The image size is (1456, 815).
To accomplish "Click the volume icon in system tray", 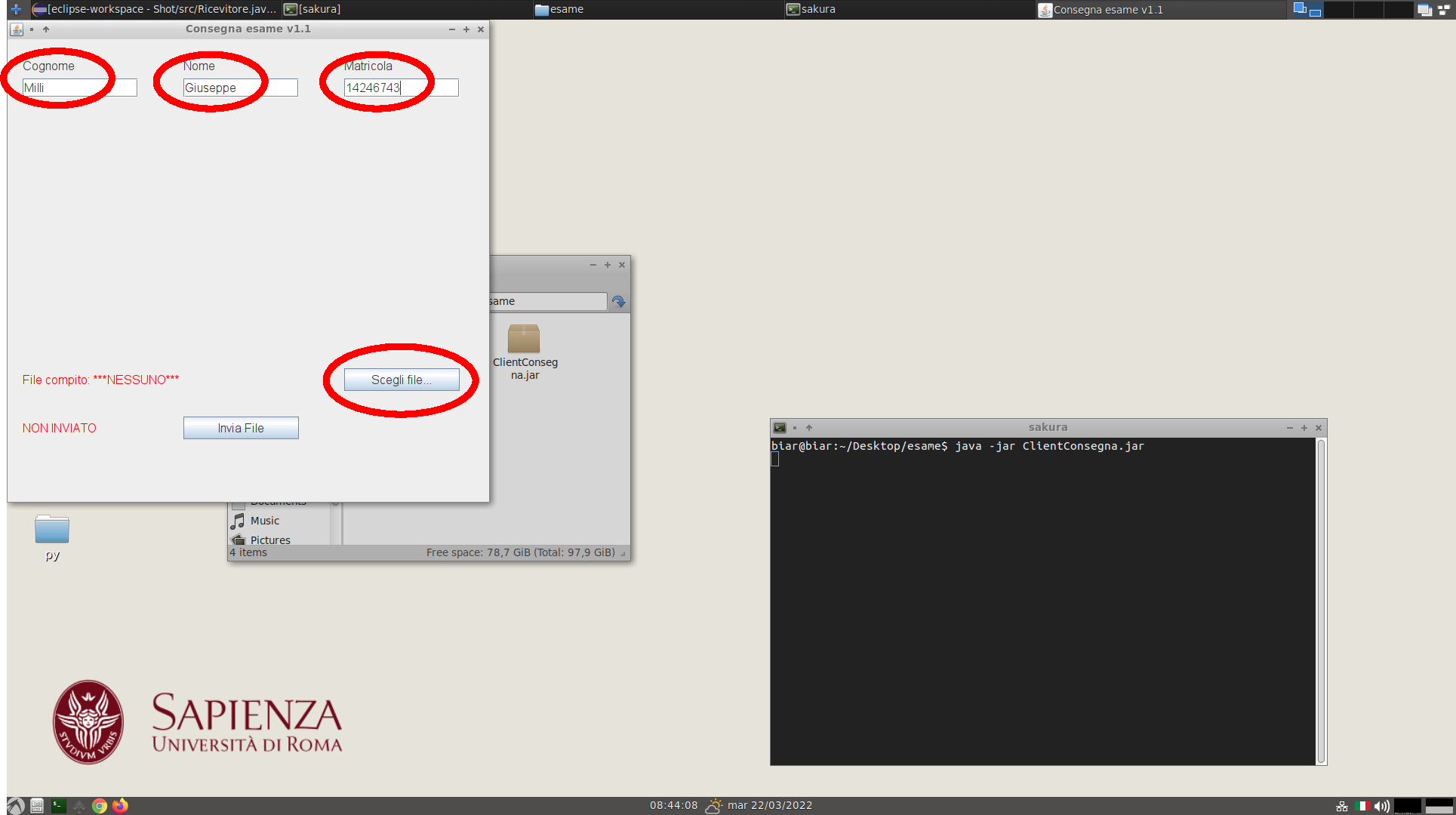I will (1381, 806).
